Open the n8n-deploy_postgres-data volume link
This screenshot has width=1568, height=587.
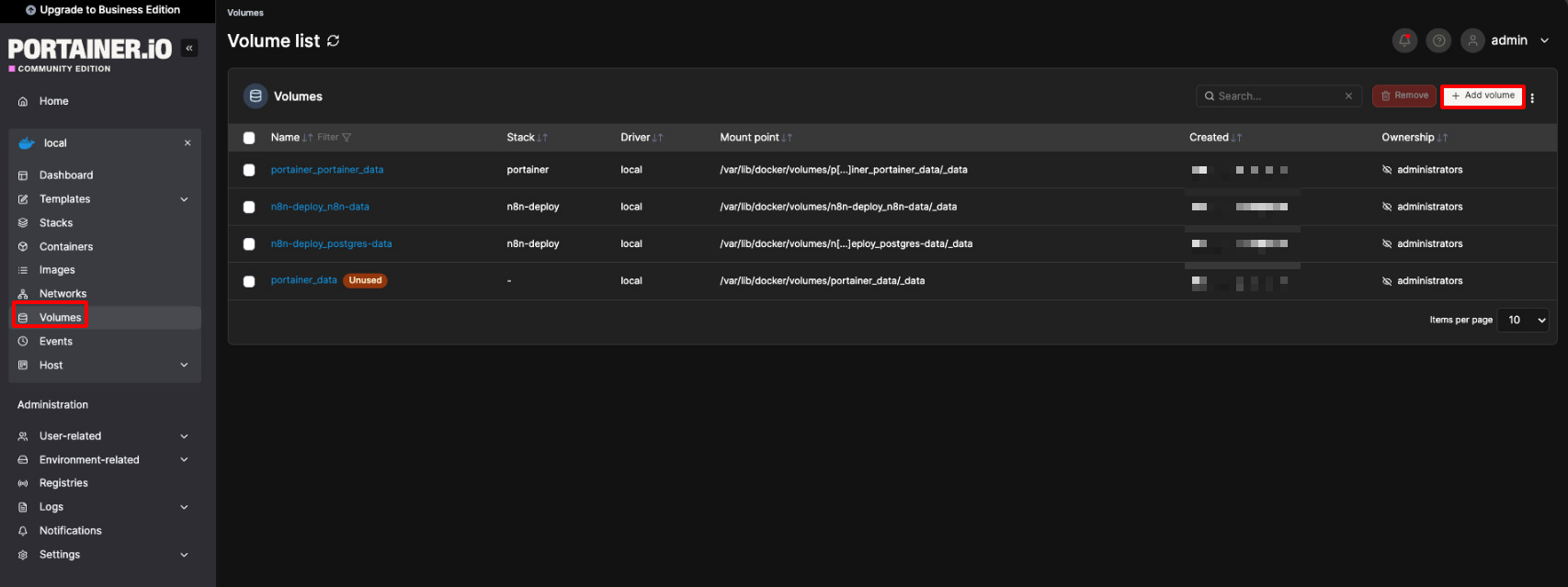(x=331, y=243)
